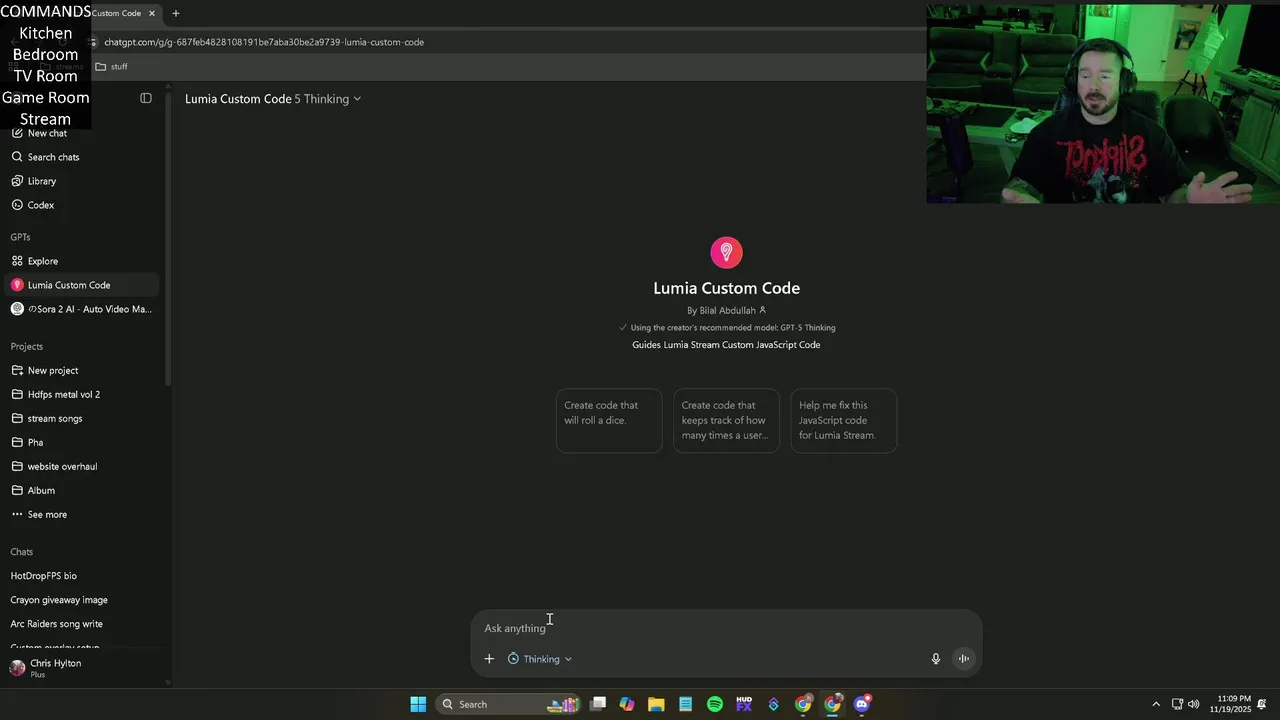Open the network icon in system tray
The image size is (1280, 720).
(1177, 704)
